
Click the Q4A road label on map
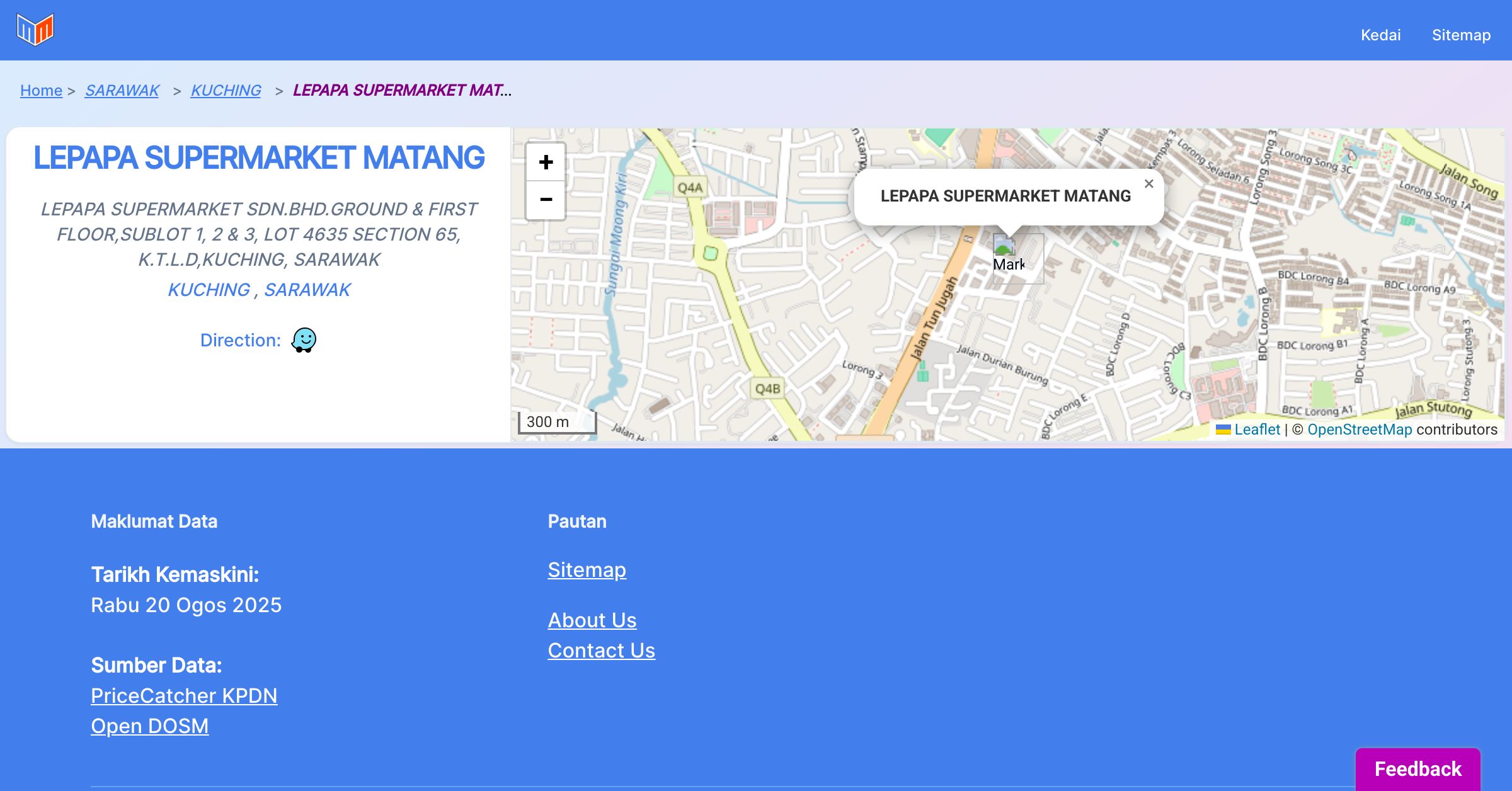point(690,188)
